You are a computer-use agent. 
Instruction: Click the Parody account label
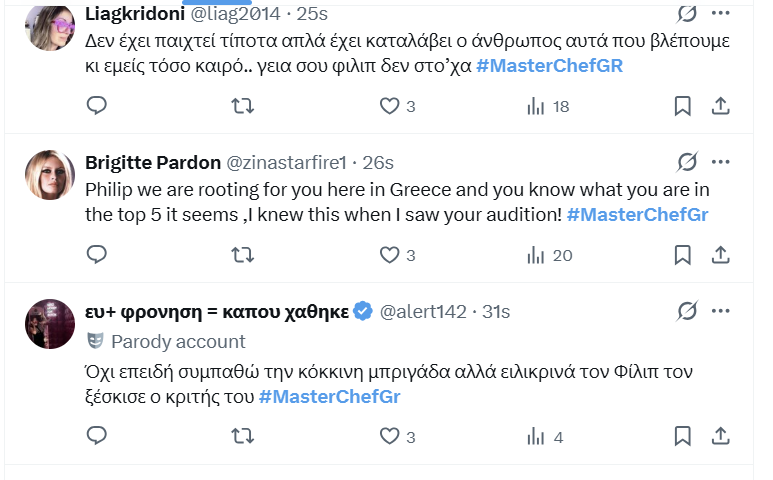(178, 342)
